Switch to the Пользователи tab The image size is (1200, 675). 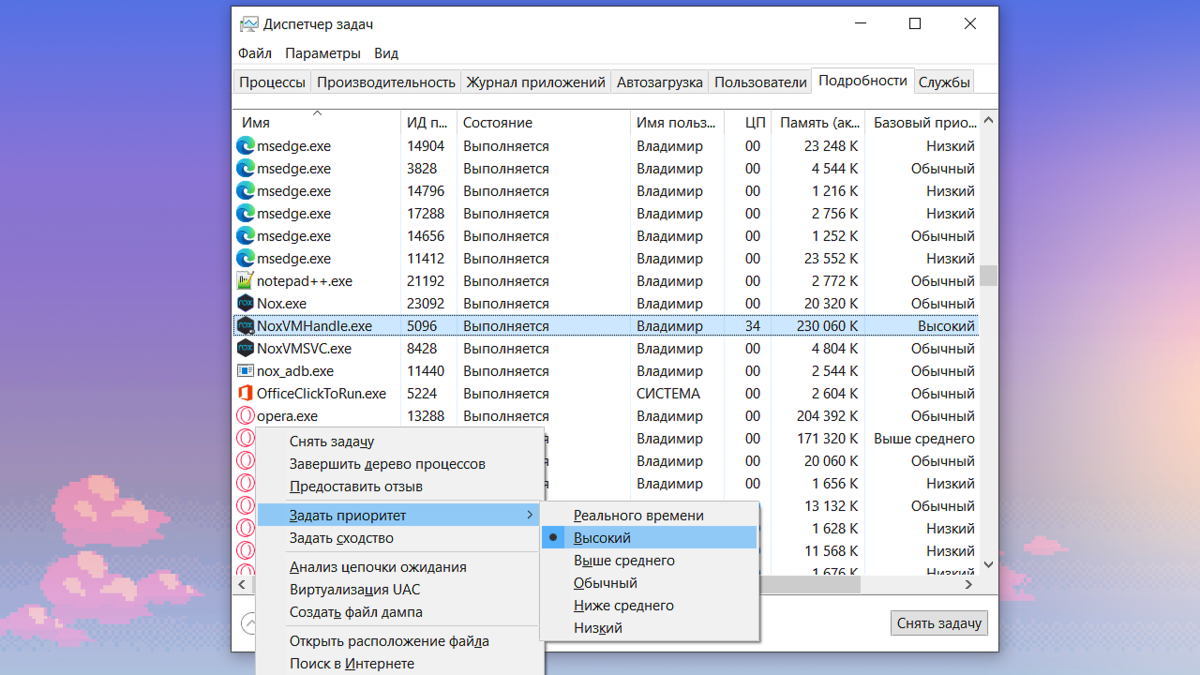point(760,82)
